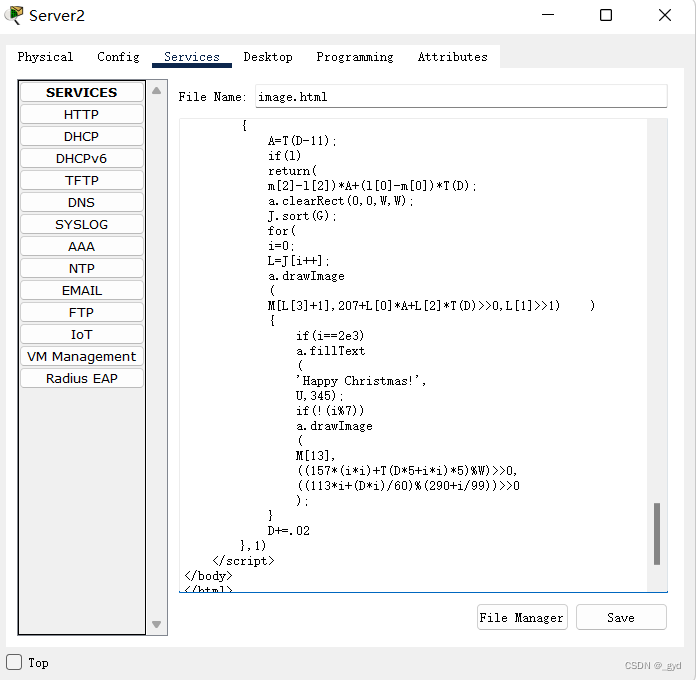Select the EMAIL service
The width and height of the screenshot is (696, 680).
82,290
